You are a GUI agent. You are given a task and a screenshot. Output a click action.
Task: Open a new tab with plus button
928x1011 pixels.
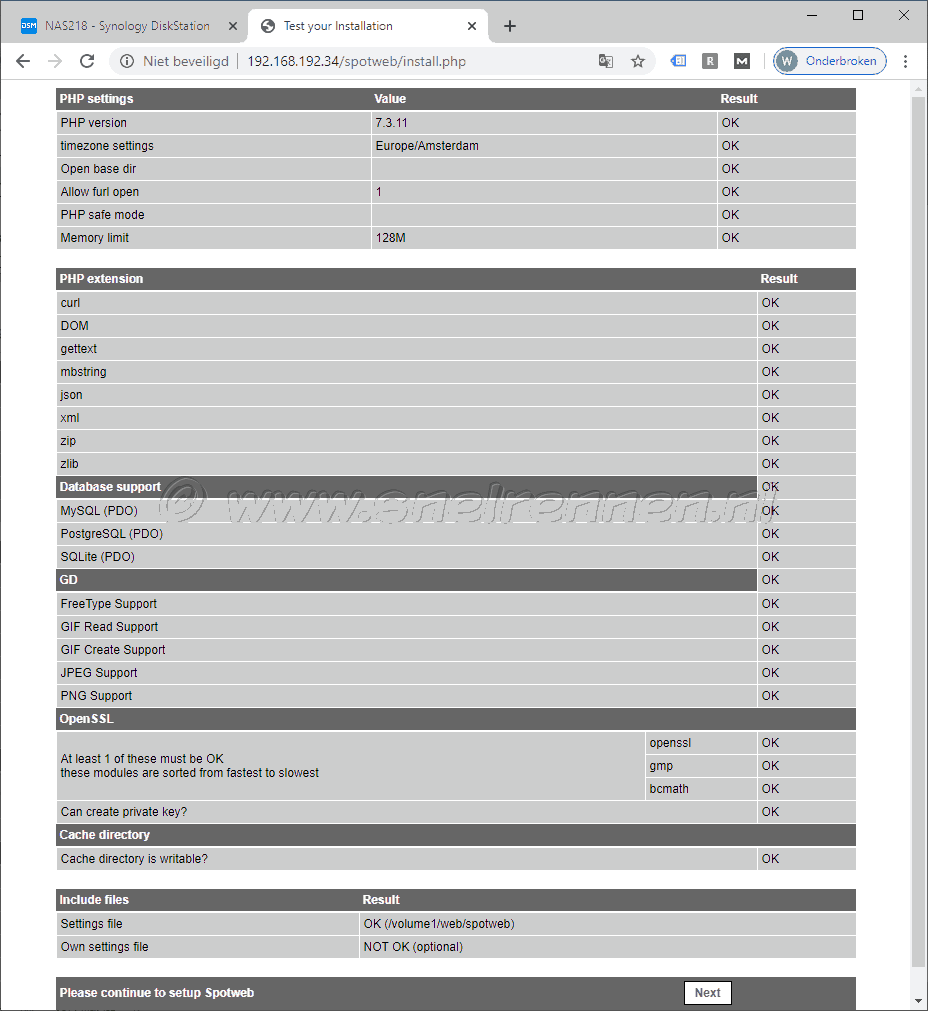(x=509, y=26)
